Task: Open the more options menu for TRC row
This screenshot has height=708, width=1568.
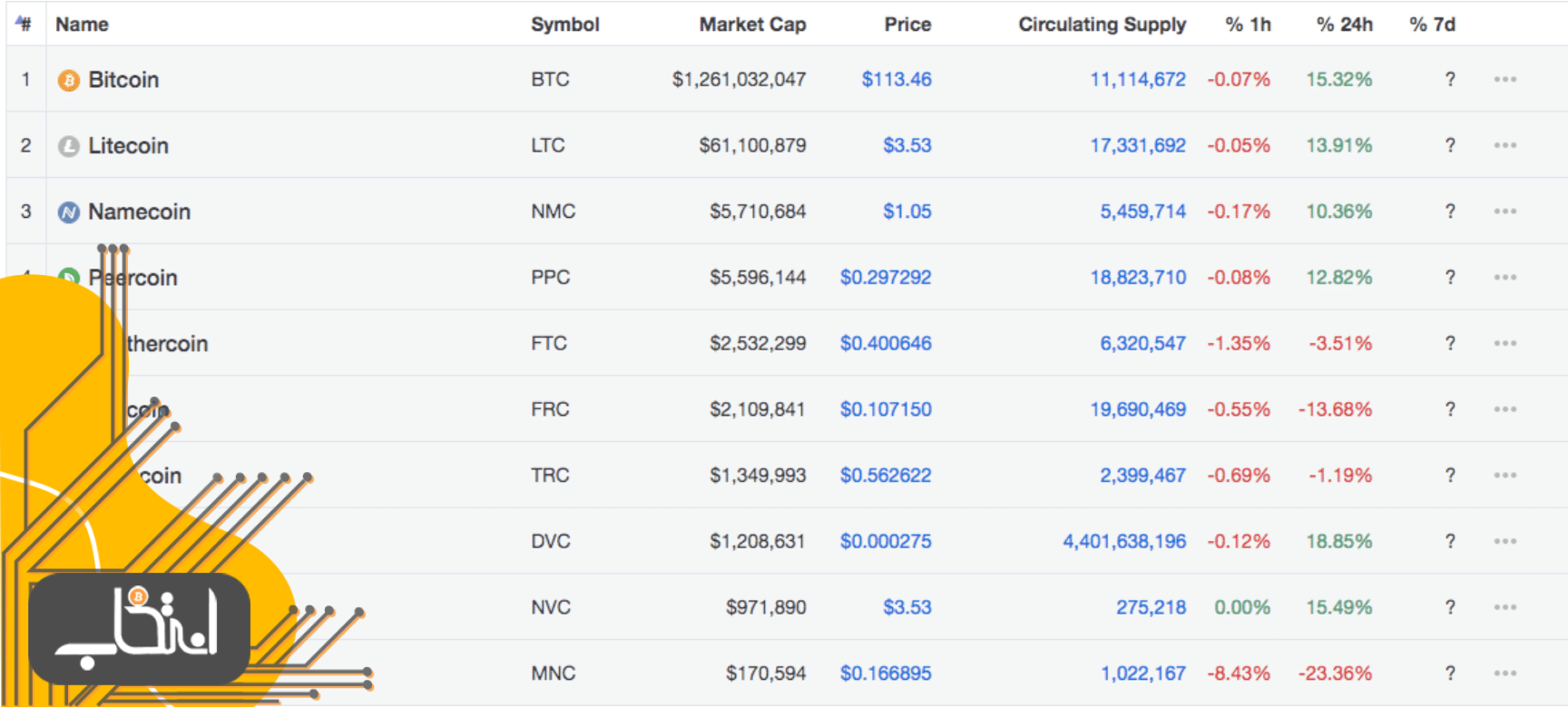Action: pyautogui.click(x=1505, y=476)
